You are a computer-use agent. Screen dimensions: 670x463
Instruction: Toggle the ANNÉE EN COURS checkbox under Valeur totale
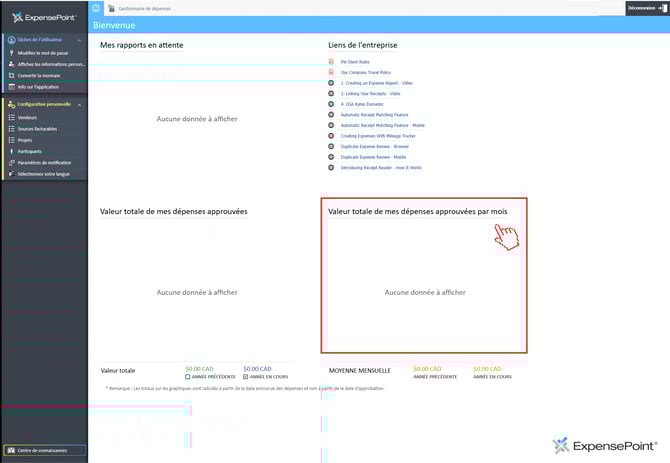click(246, 377)
